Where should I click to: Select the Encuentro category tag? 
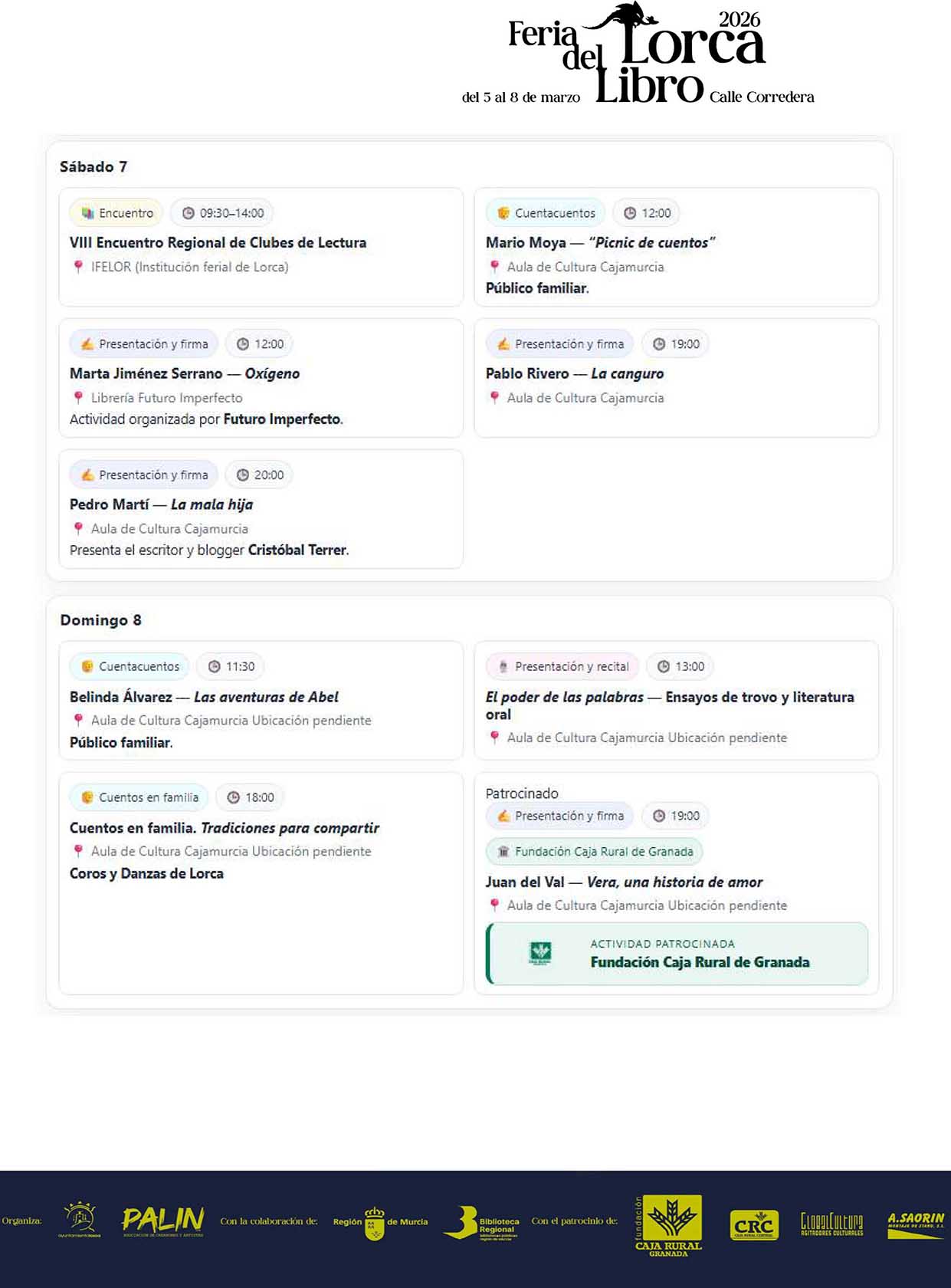click(x=116, y=213)
